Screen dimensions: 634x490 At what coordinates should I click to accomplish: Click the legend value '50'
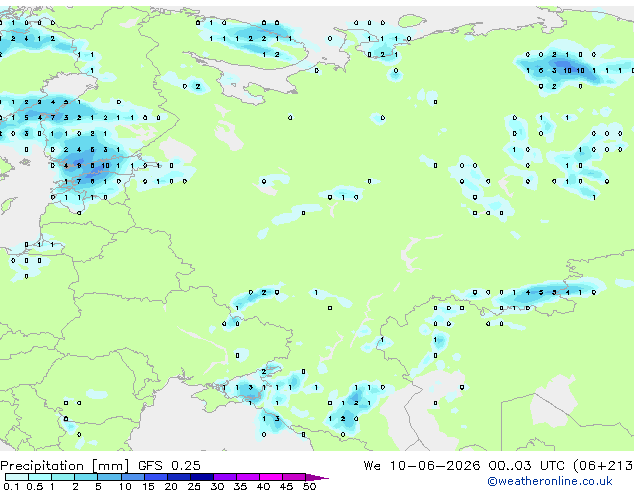(309, 486)
